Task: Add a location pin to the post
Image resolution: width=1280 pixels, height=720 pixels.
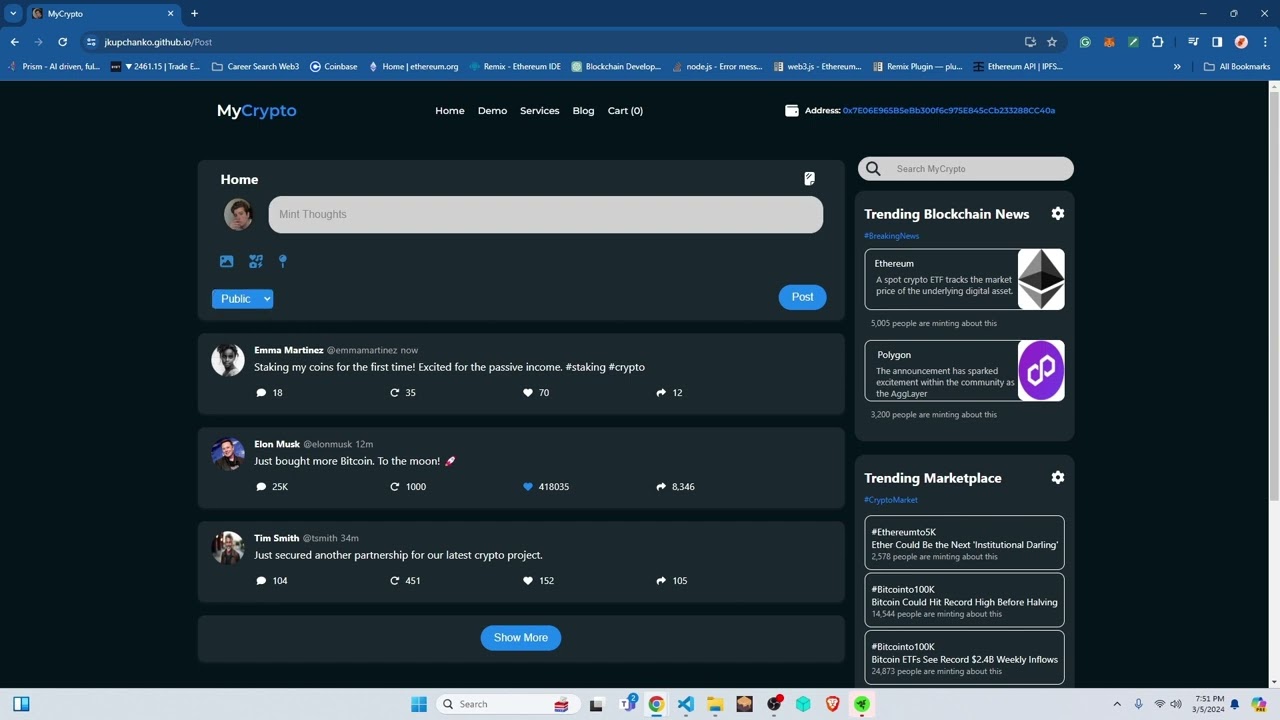Action: point(283,261)
